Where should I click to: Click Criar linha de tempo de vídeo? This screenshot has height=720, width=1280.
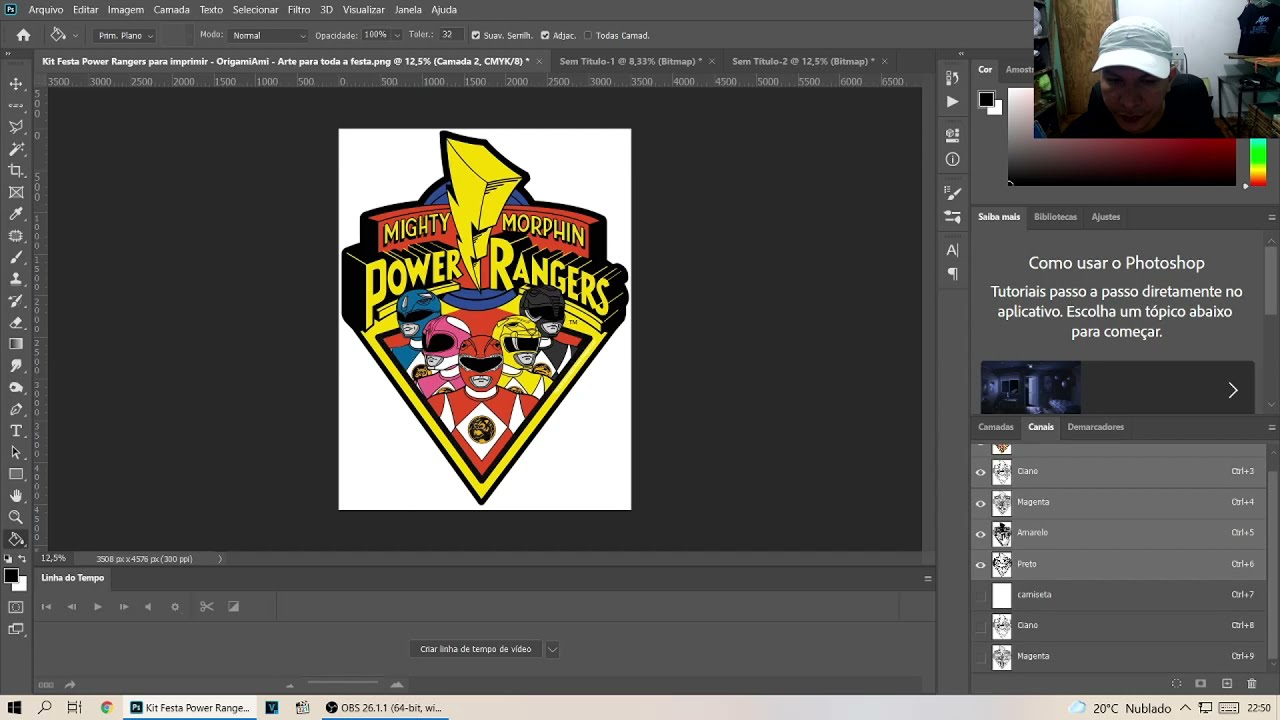click(x=475, y=649)
